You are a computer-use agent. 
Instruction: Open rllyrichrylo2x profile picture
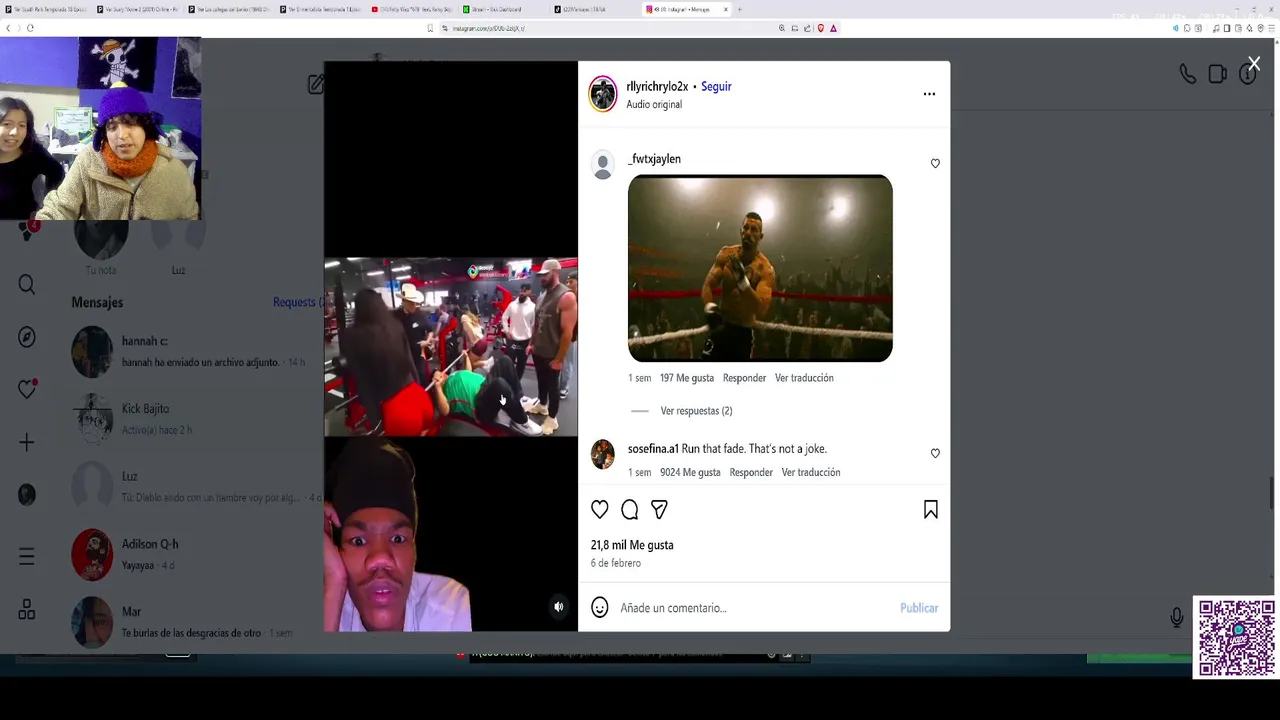coord(603,94)
